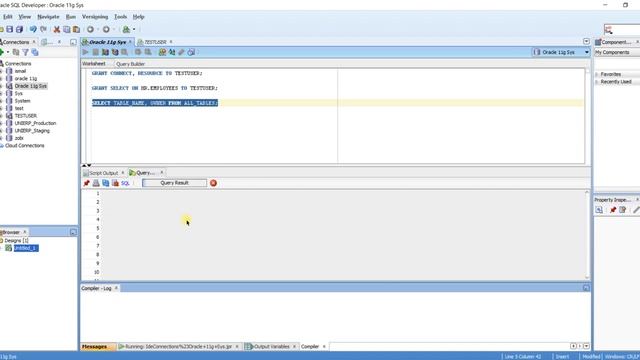640x360 pixels.
Task: Click the Run Script icon in worksheet toolbar
Action: coord(96,52)
